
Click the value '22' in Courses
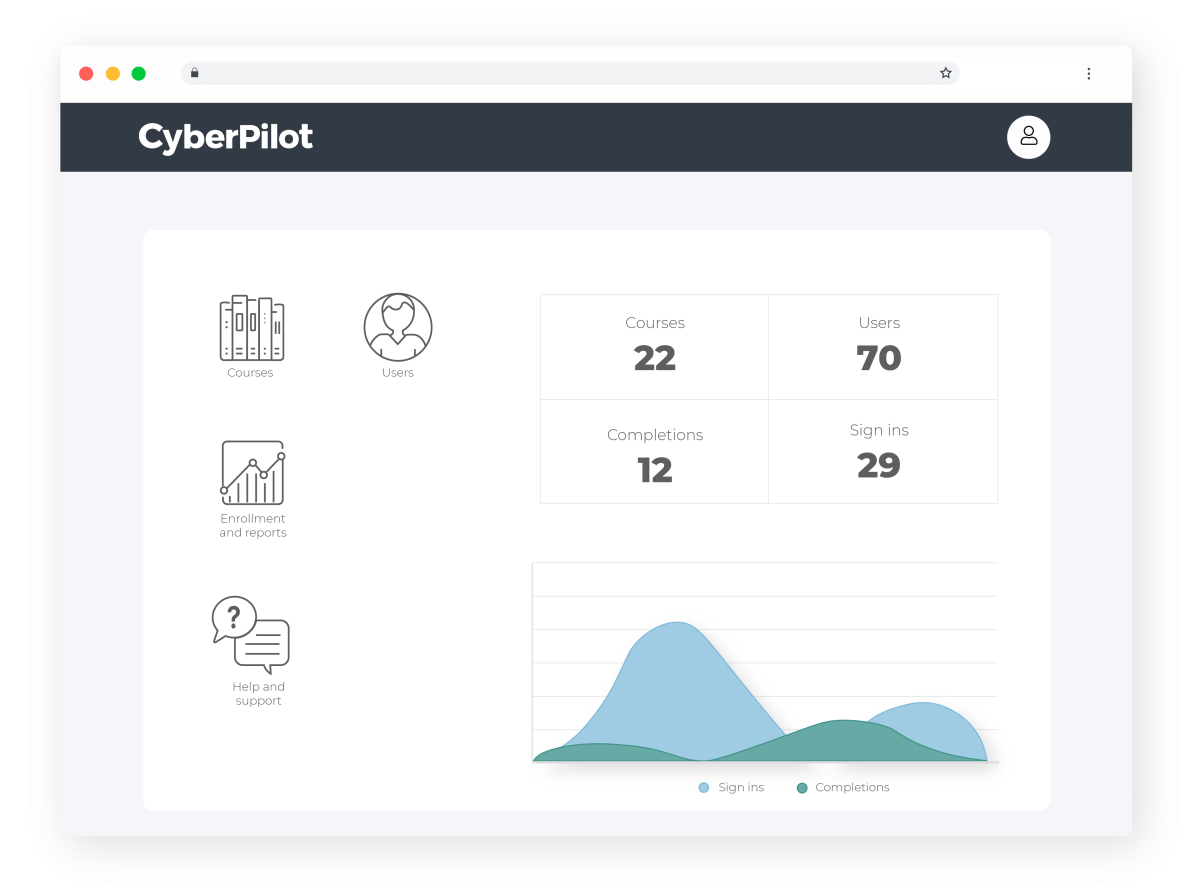(x=655, y=358)
